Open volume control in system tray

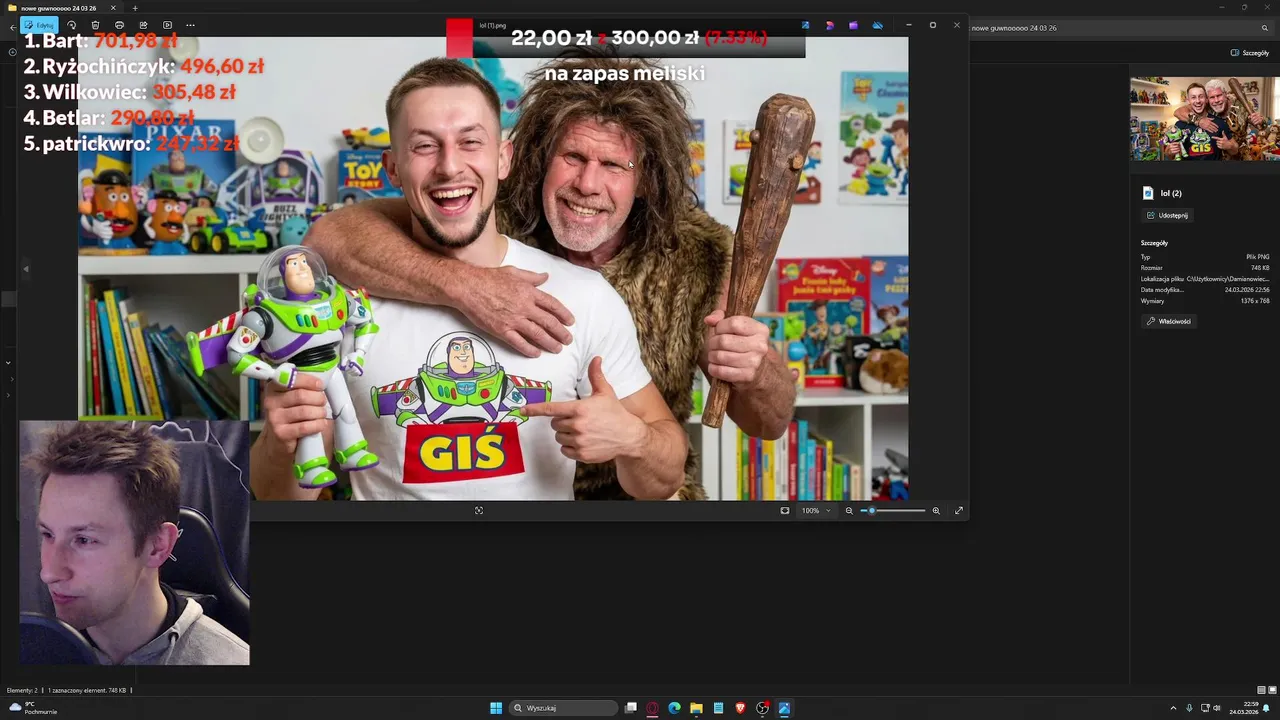[x=1217, y=708]
